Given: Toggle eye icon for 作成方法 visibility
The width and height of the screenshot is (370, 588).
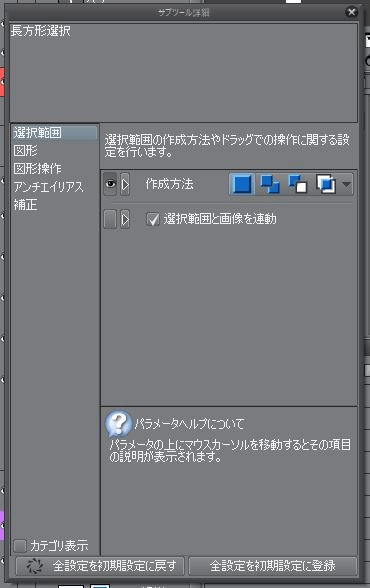Looking at the screenshot, I should tap(110, 184).
